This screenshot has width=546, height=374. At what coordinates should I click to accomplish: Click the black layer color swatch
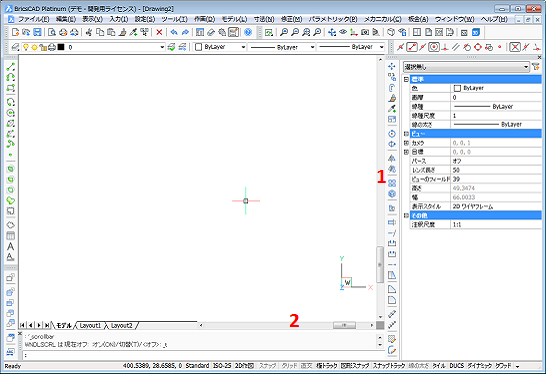click(61, 47)
